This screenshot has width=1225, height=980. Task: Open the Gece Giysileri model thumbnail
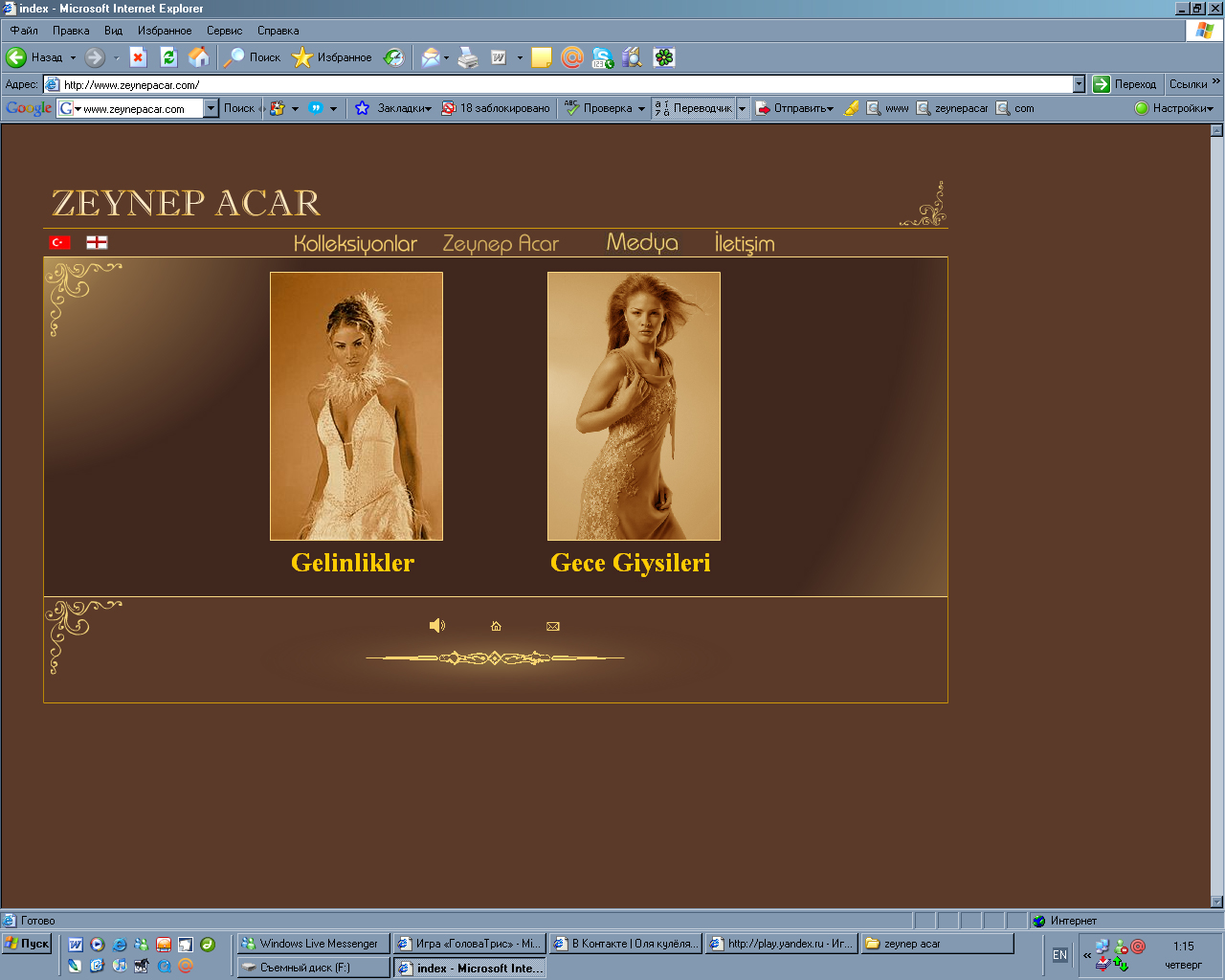633,406
